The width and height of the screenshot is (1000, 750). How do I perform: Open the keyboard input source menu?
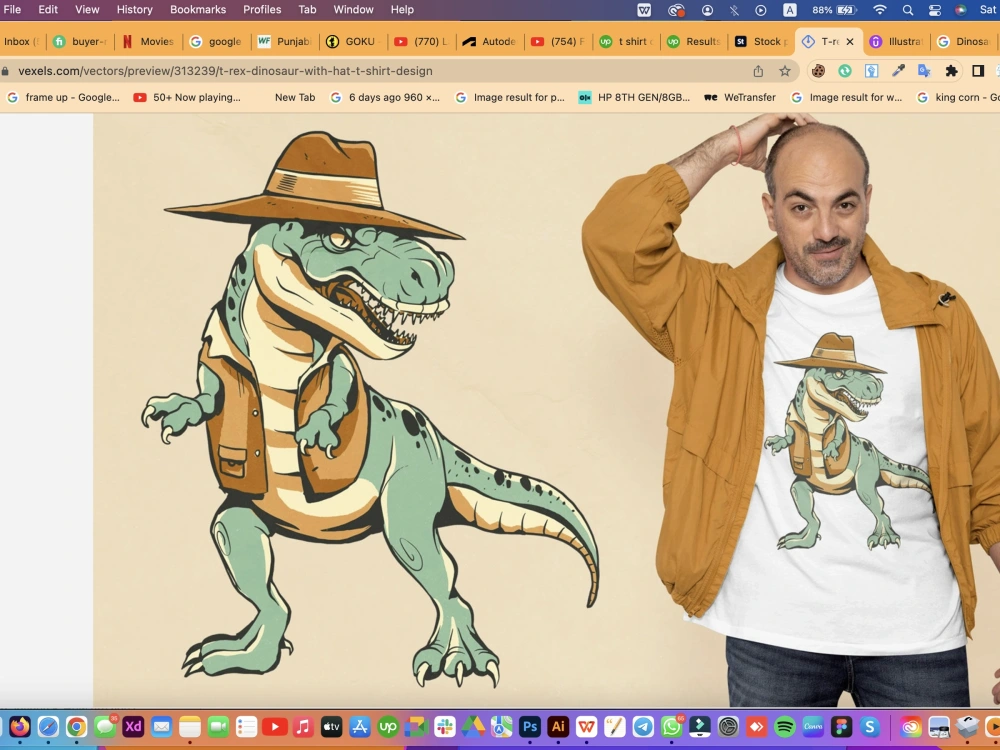coord(790,10)
